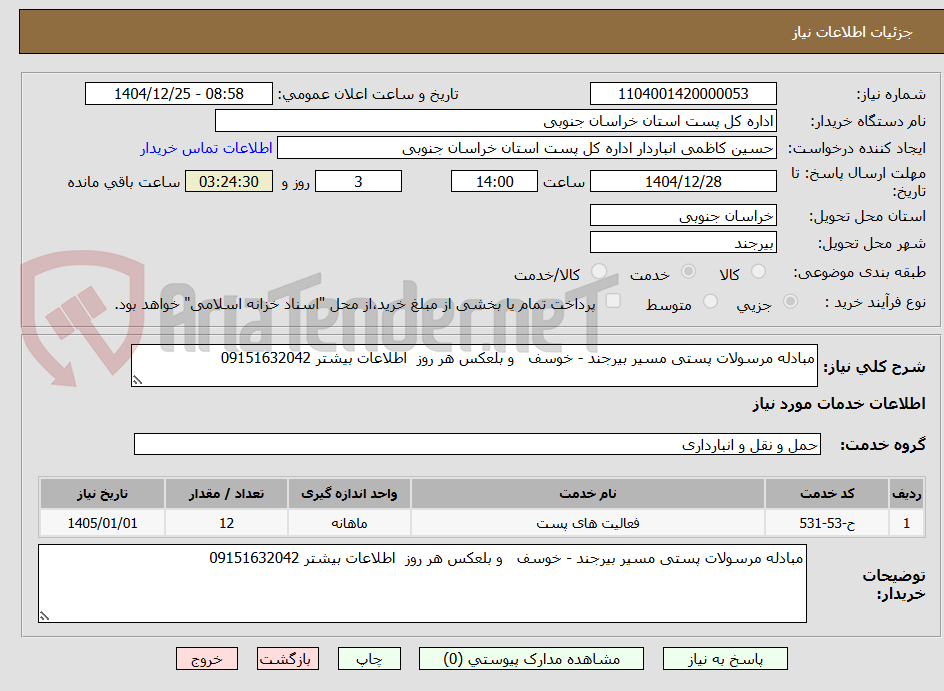Click the شماره نیاز field 1104001420000053
Screen dimensions: 944x691
(683, 94)
